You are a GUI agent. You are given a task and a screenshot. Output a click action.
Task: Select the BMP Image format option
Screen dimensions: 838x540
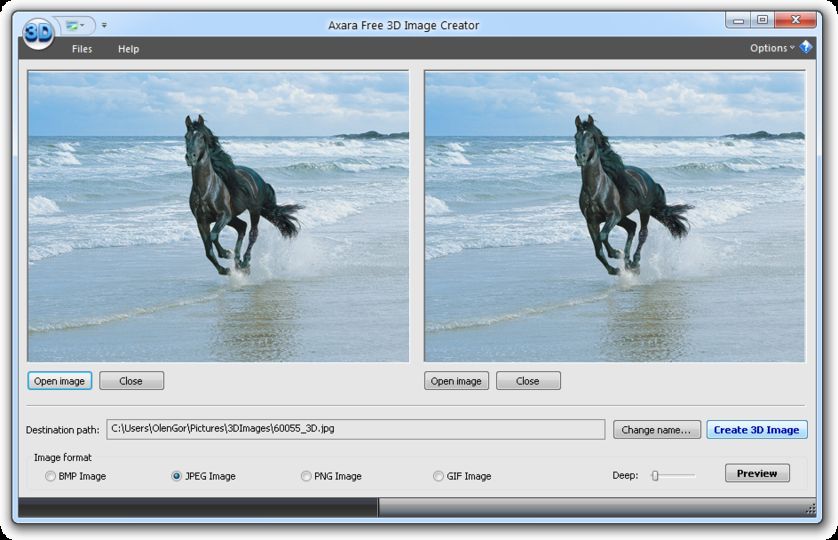click(51, 476)
